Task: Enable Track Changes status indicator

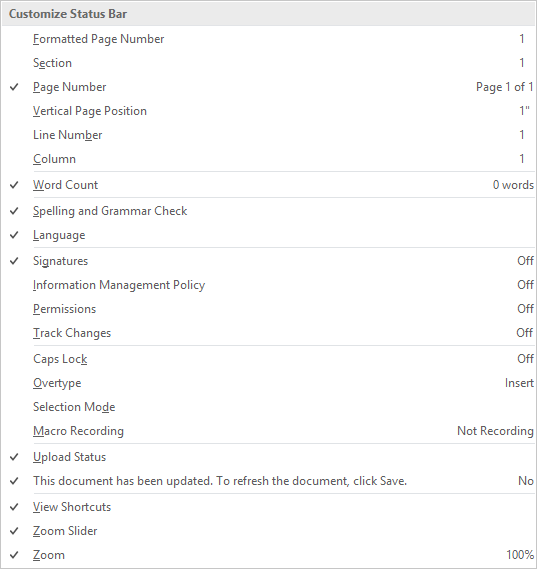Action: (268, 333)
